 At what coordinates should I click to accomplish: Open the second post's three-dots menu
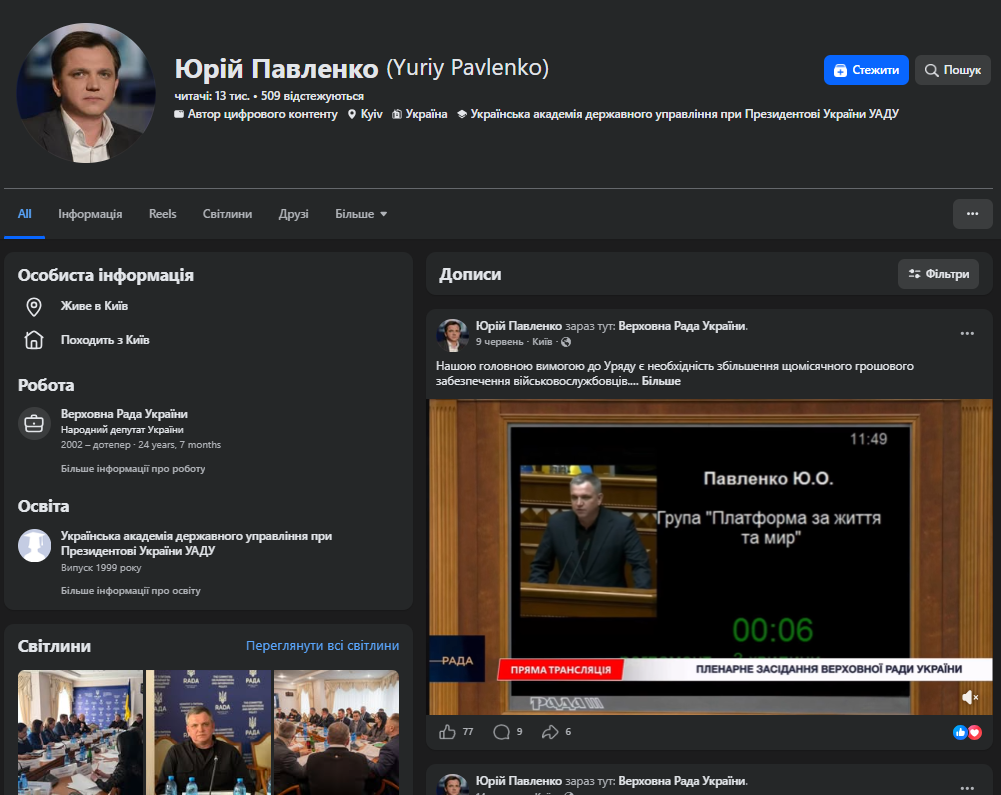click(x=967, y=788)
